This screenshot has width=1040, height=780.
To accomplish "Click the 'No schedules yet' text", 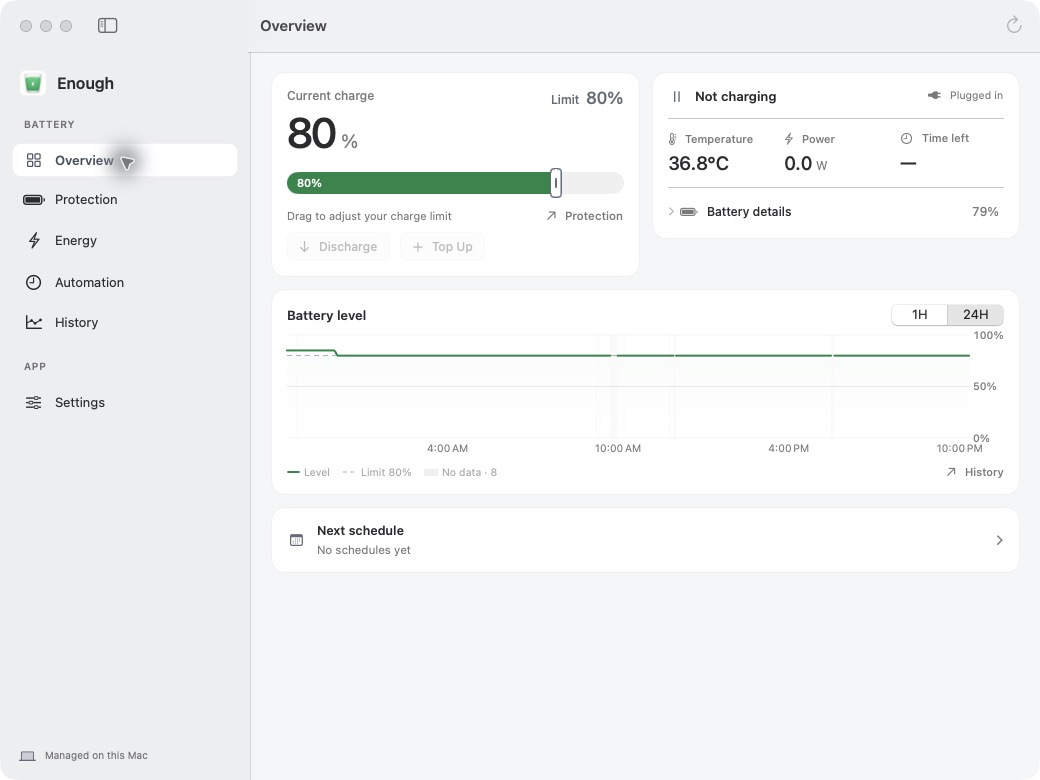I will tap(363, 551).
